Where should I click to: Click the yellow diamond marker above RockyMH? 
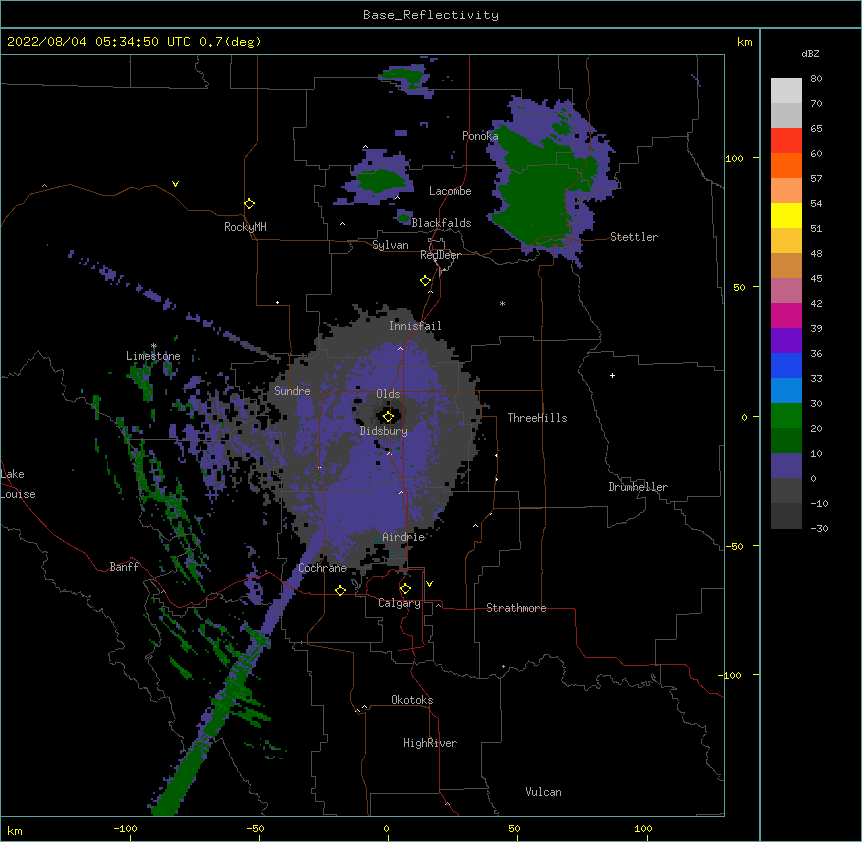coord(249,204)
